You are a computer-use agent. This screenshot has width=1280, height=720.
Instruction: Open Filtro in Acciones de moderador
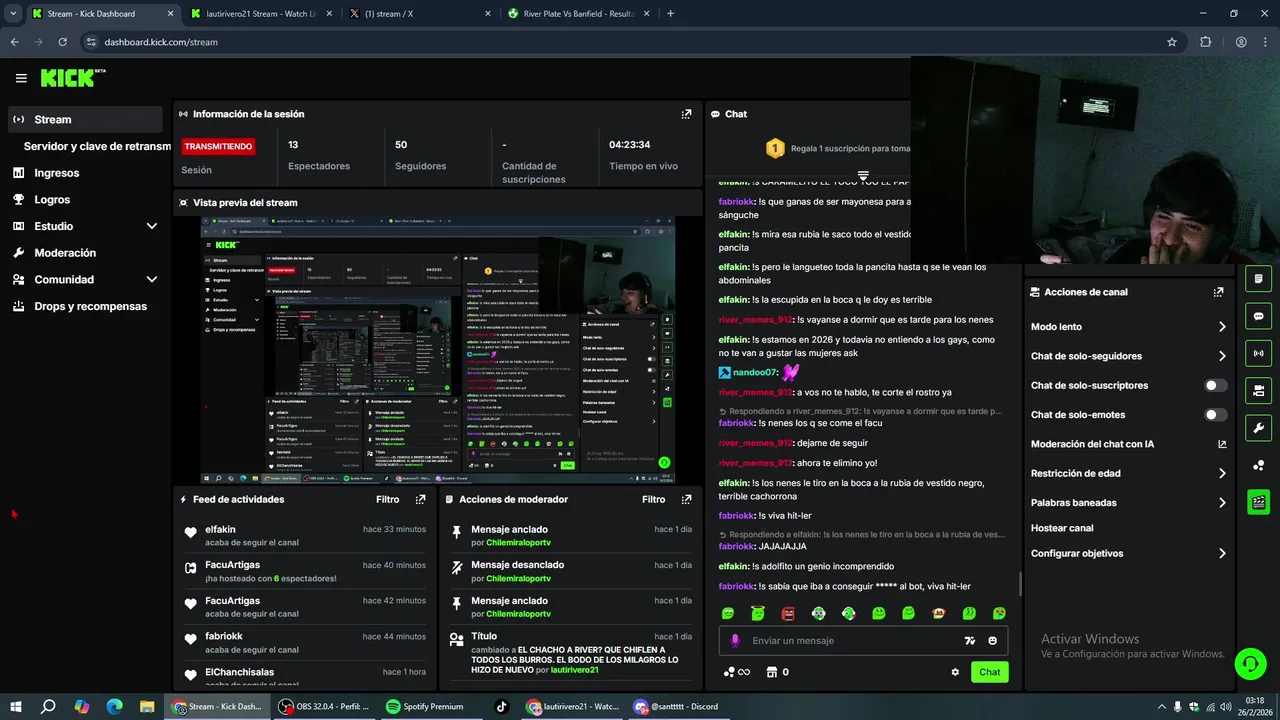(x=653, y=499)
